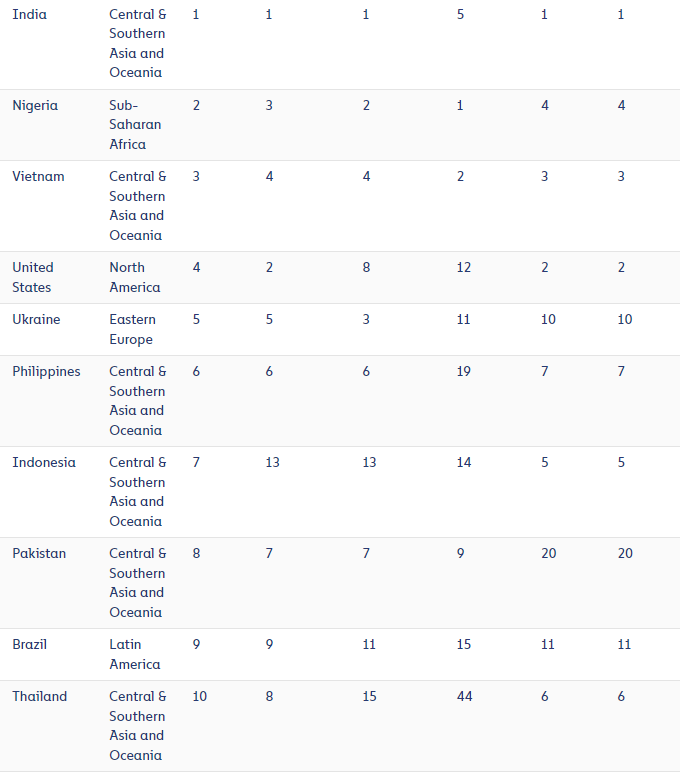680x774 pixels.
Task: Select the Philippines country cell
Action: [x=46, y=371]
